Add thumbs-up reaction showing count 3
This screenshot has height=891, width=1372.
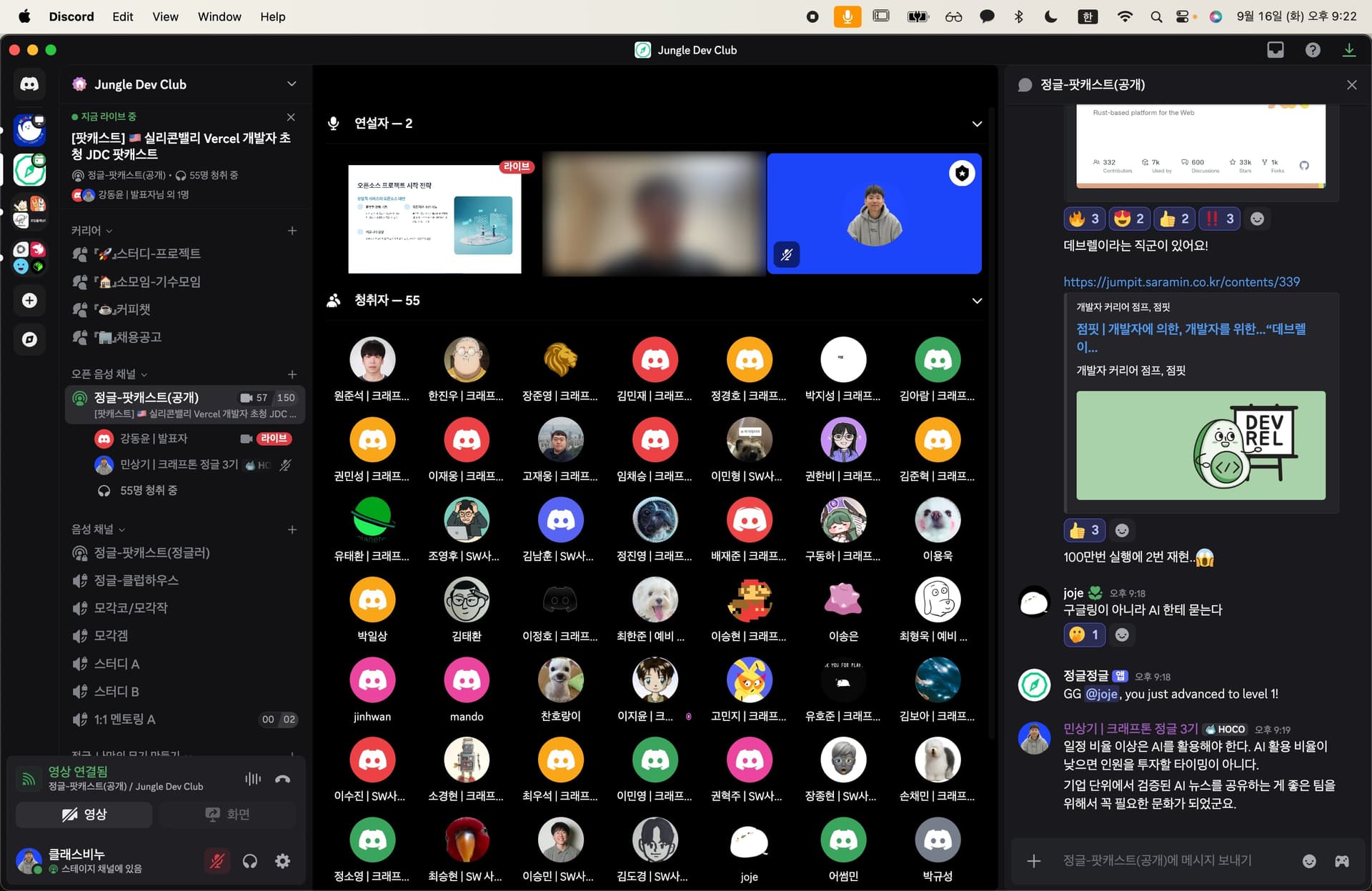coord(1084,530)
